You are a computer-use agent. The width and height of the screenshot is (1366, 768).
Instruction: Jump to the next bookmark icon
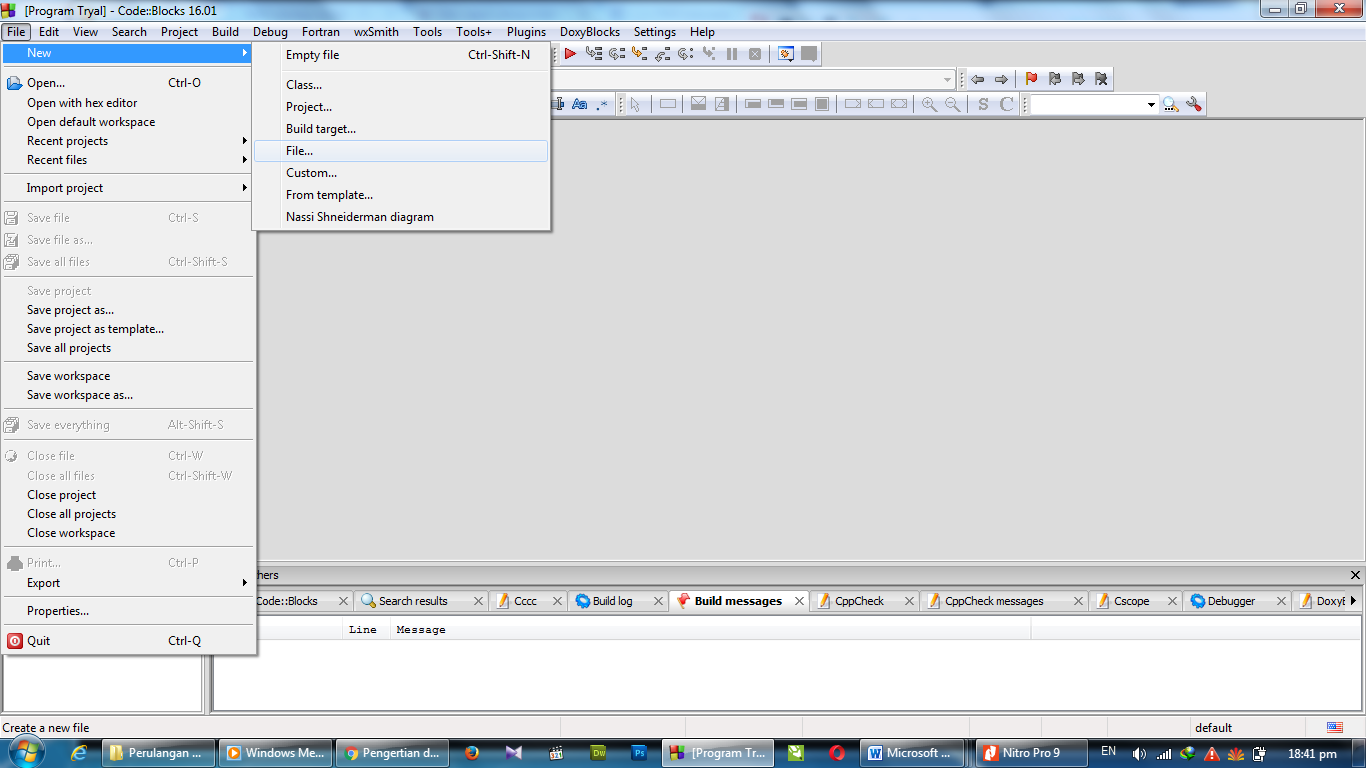pyautogui.click(x=1079, y=80)
